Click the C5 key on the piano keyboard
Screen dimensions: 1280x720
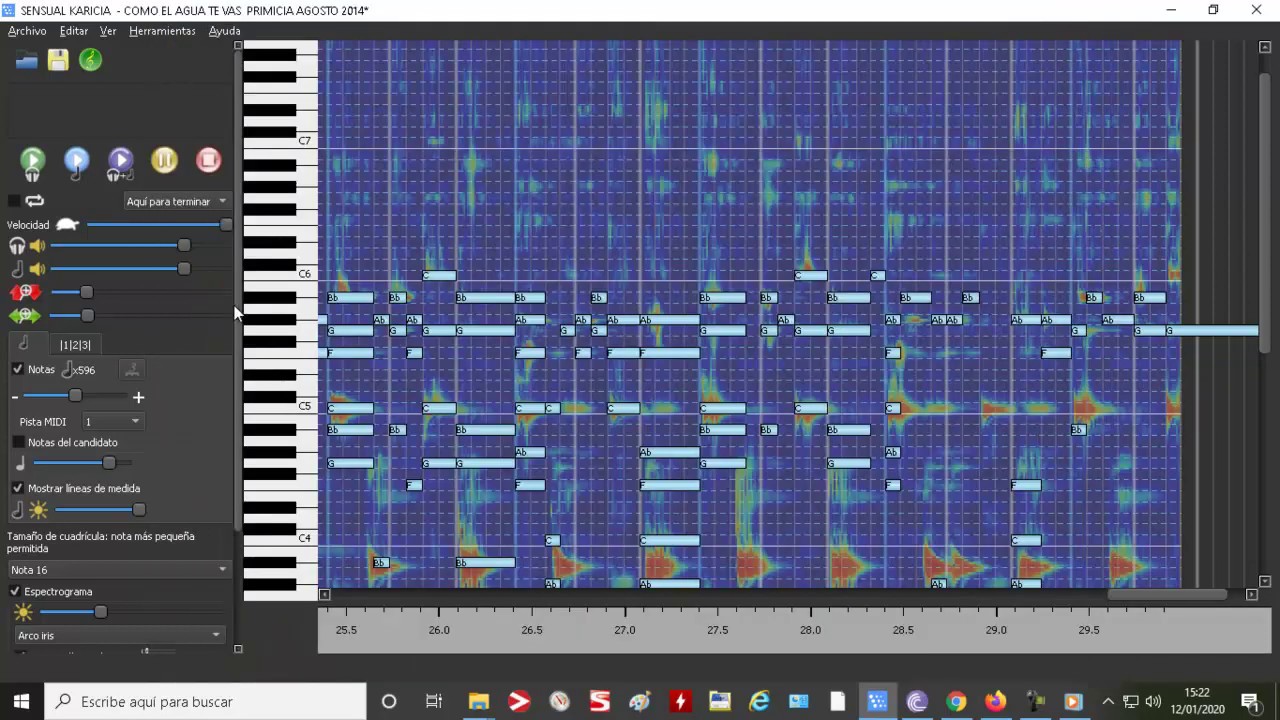click(x=281, y=407)
